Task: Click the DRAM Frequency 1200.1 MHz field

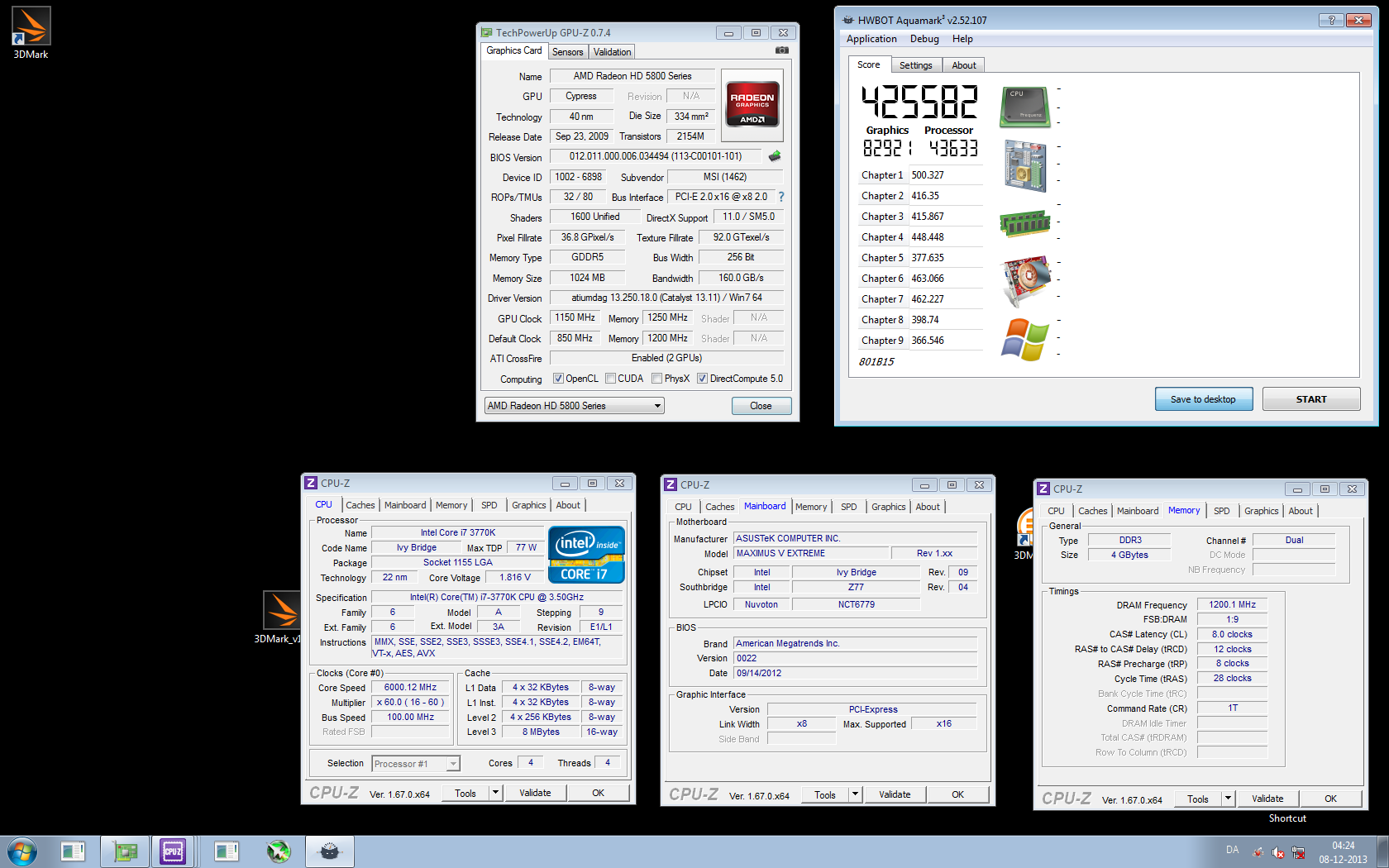Action: tap(1232, 605)
